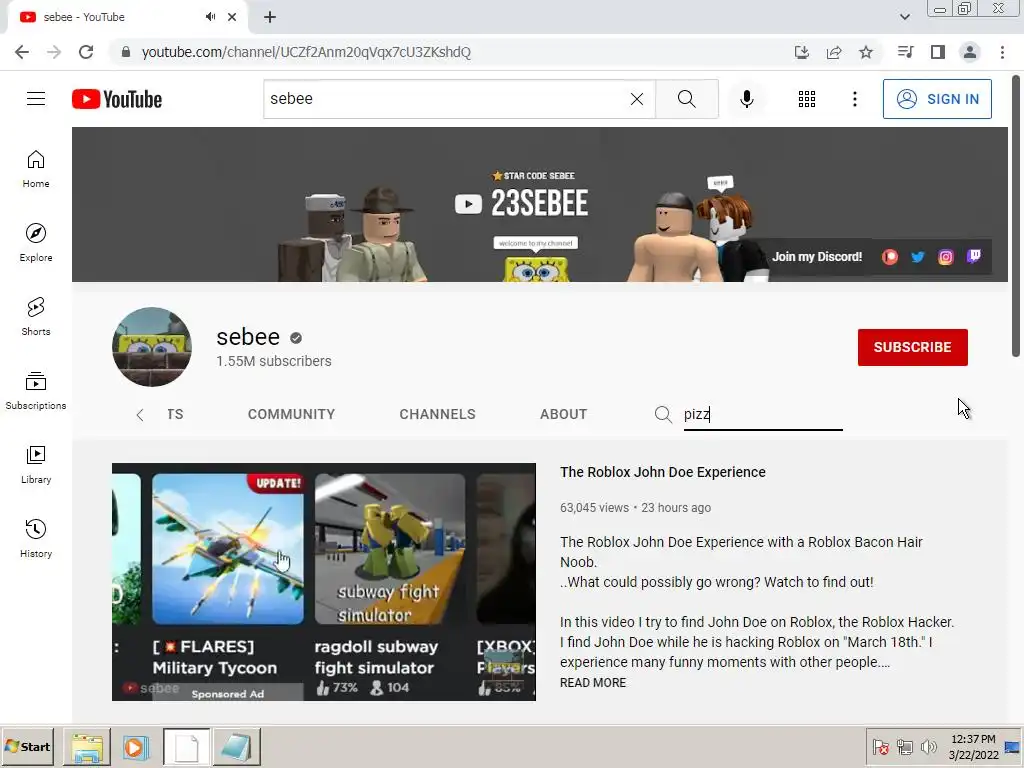Toggle the browser side panel
The width and height of the screenshot is (1024, 768).
click(937, 52)
